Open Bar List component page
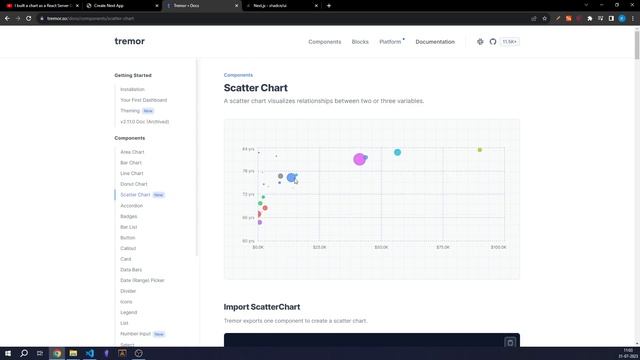This screenshot has width=640, height=360. [x=129, y=227]
